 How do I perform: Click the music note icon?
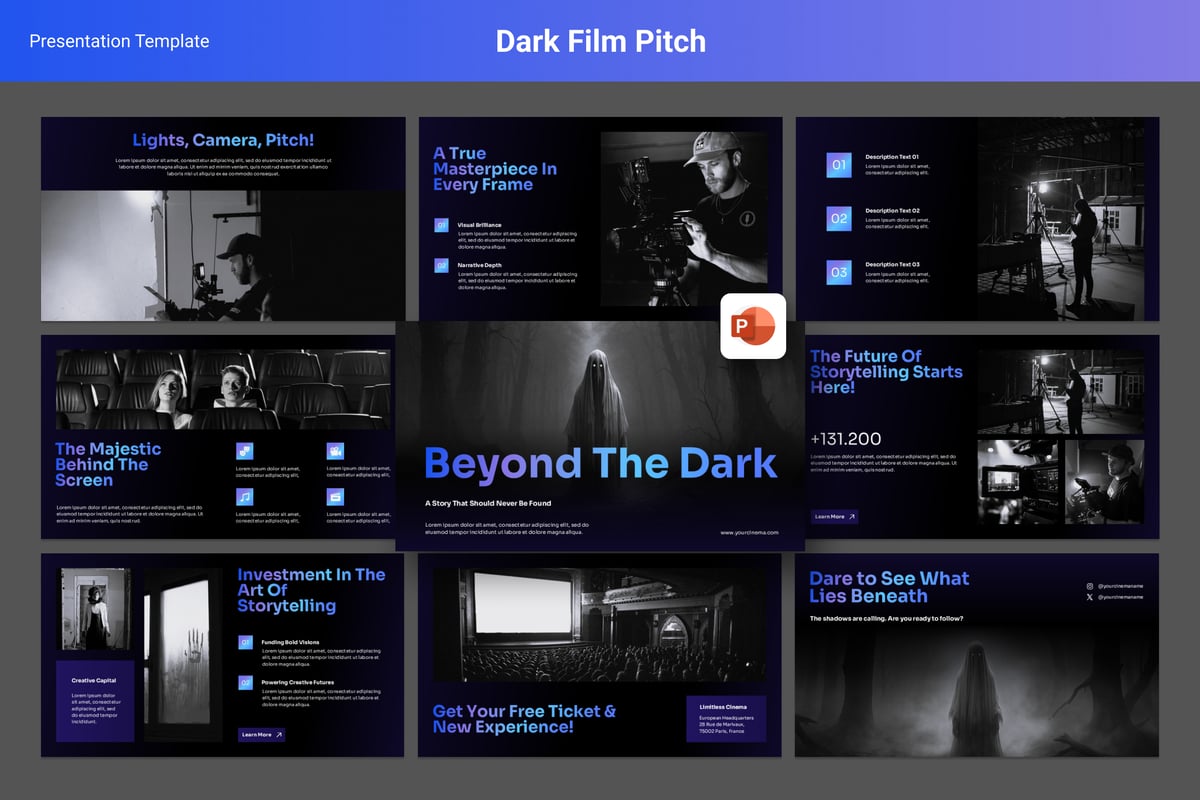[x=245, y=497]
